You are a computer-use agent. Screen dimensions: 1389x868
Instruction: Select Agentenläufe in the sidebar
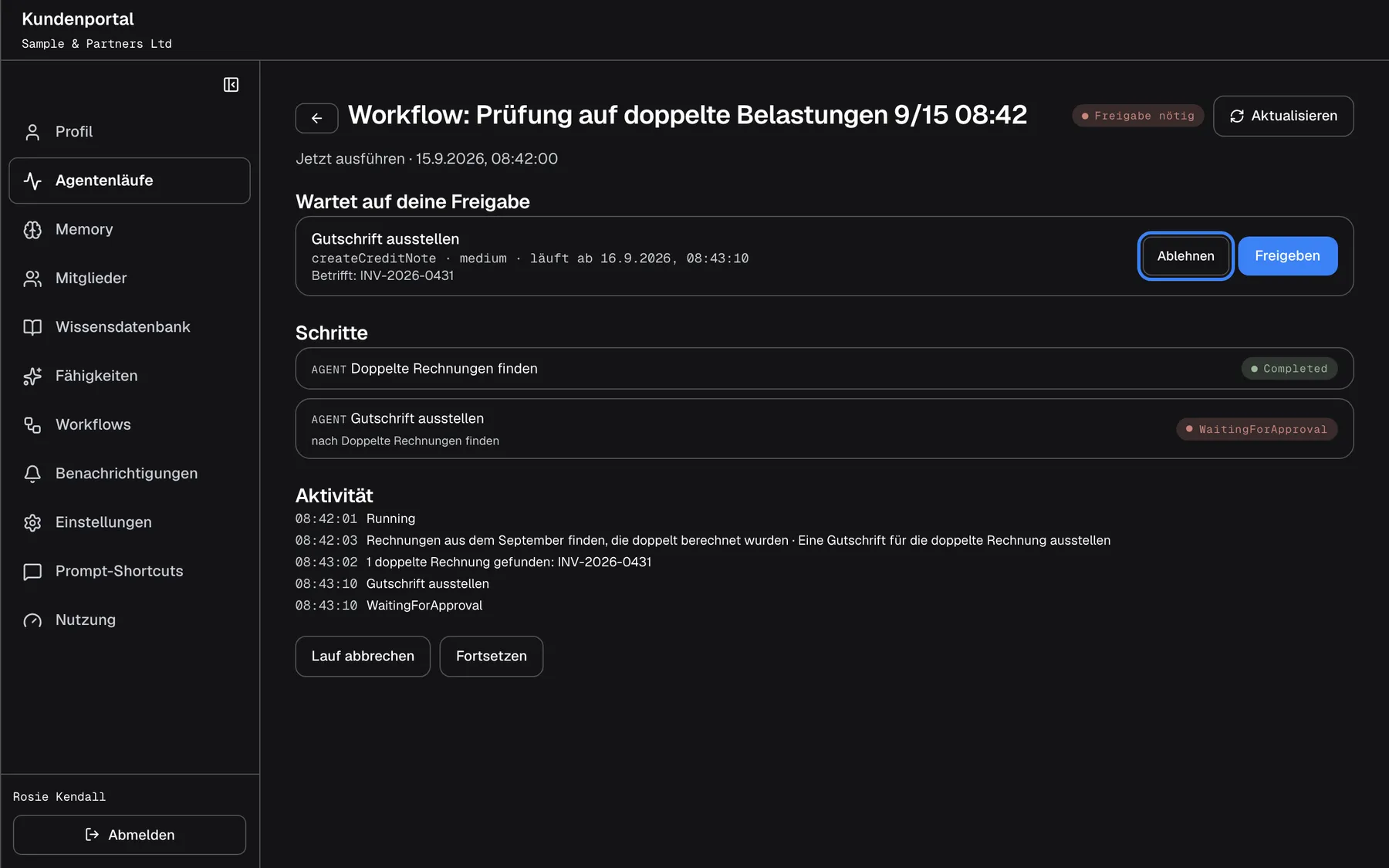130,181
